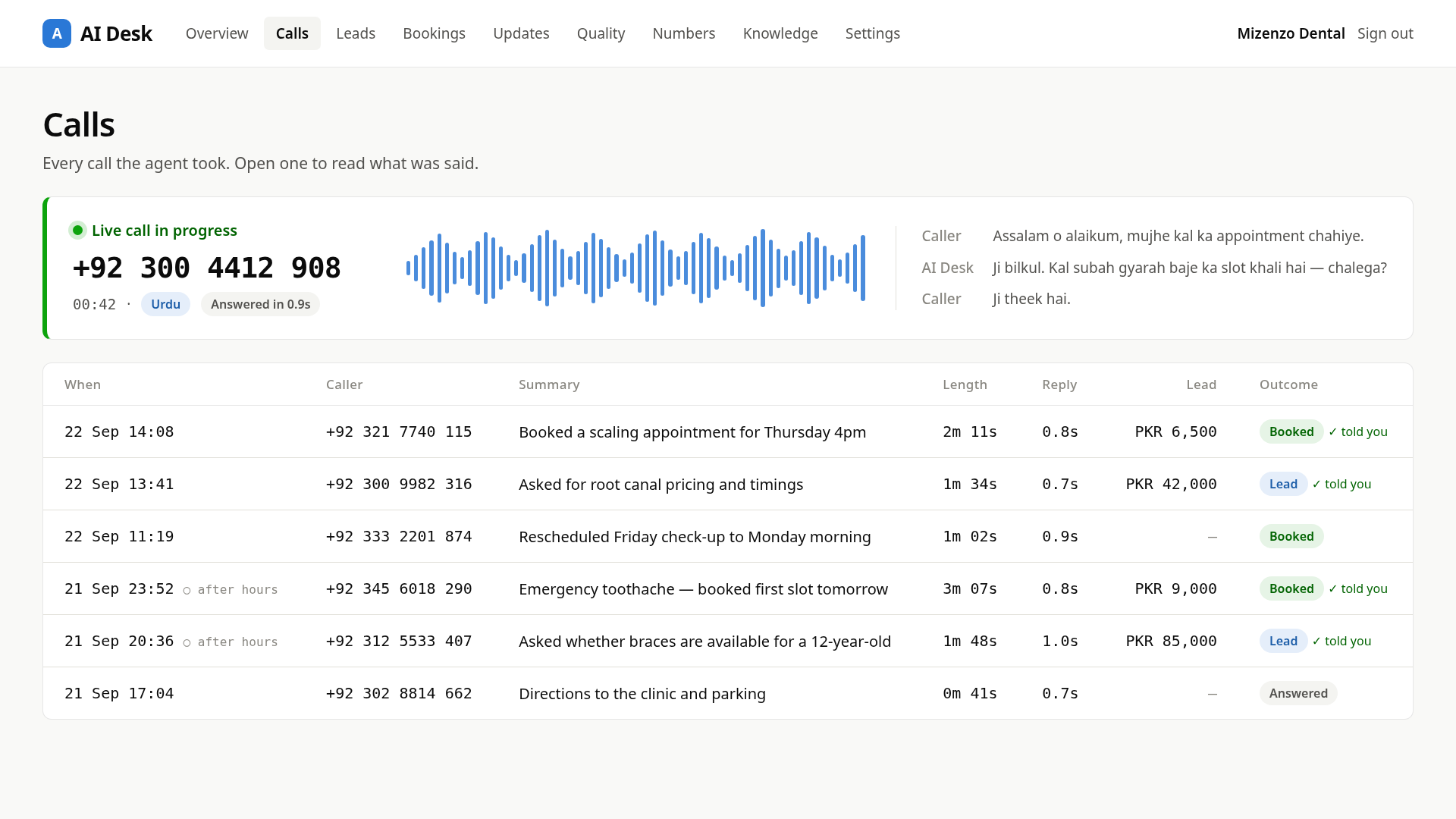Screen dimensions: 1456x819
Task: Click the PKR 42,000 lead value
Action: 1171,484
